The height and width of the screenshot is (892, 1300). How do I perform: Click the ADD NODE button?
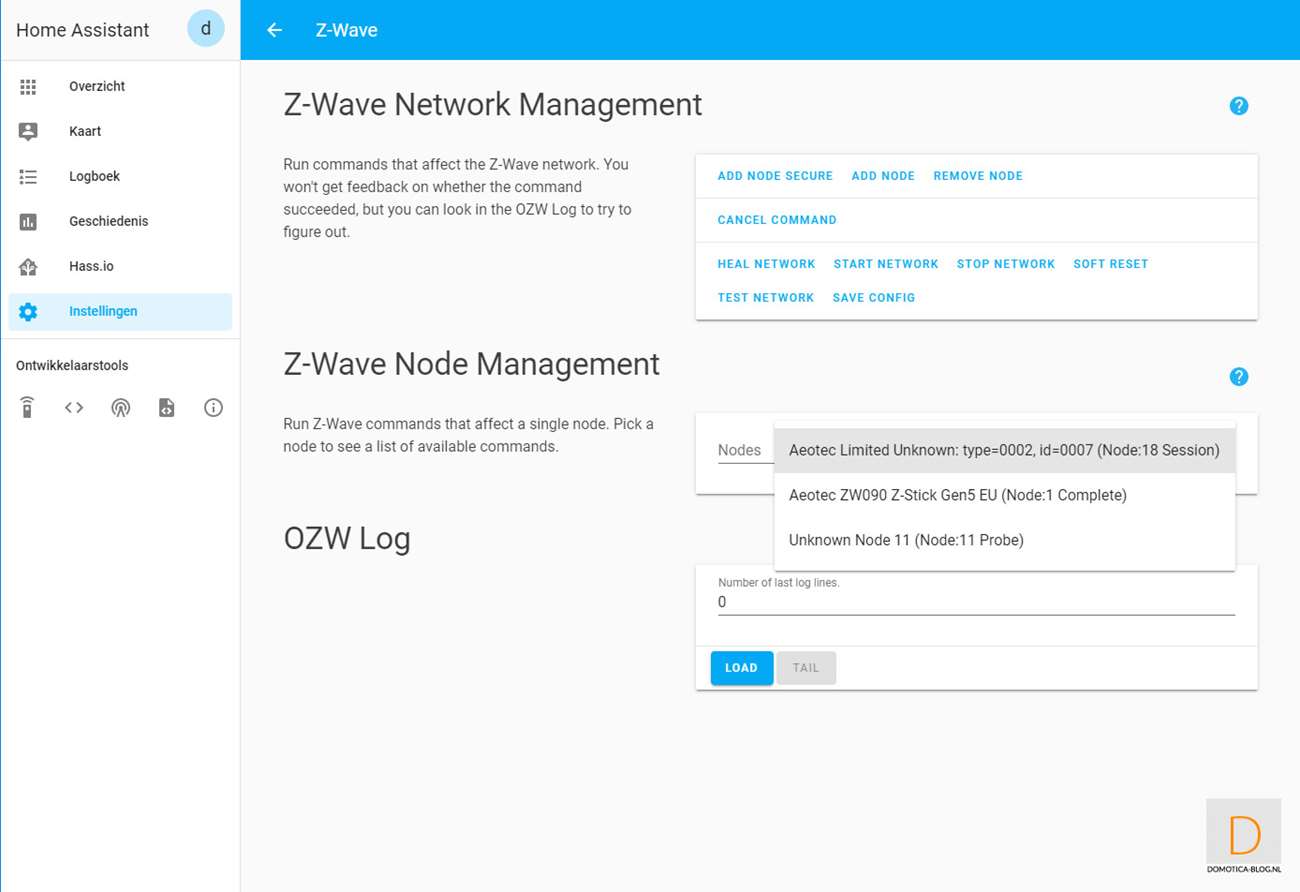pos(883,176)
